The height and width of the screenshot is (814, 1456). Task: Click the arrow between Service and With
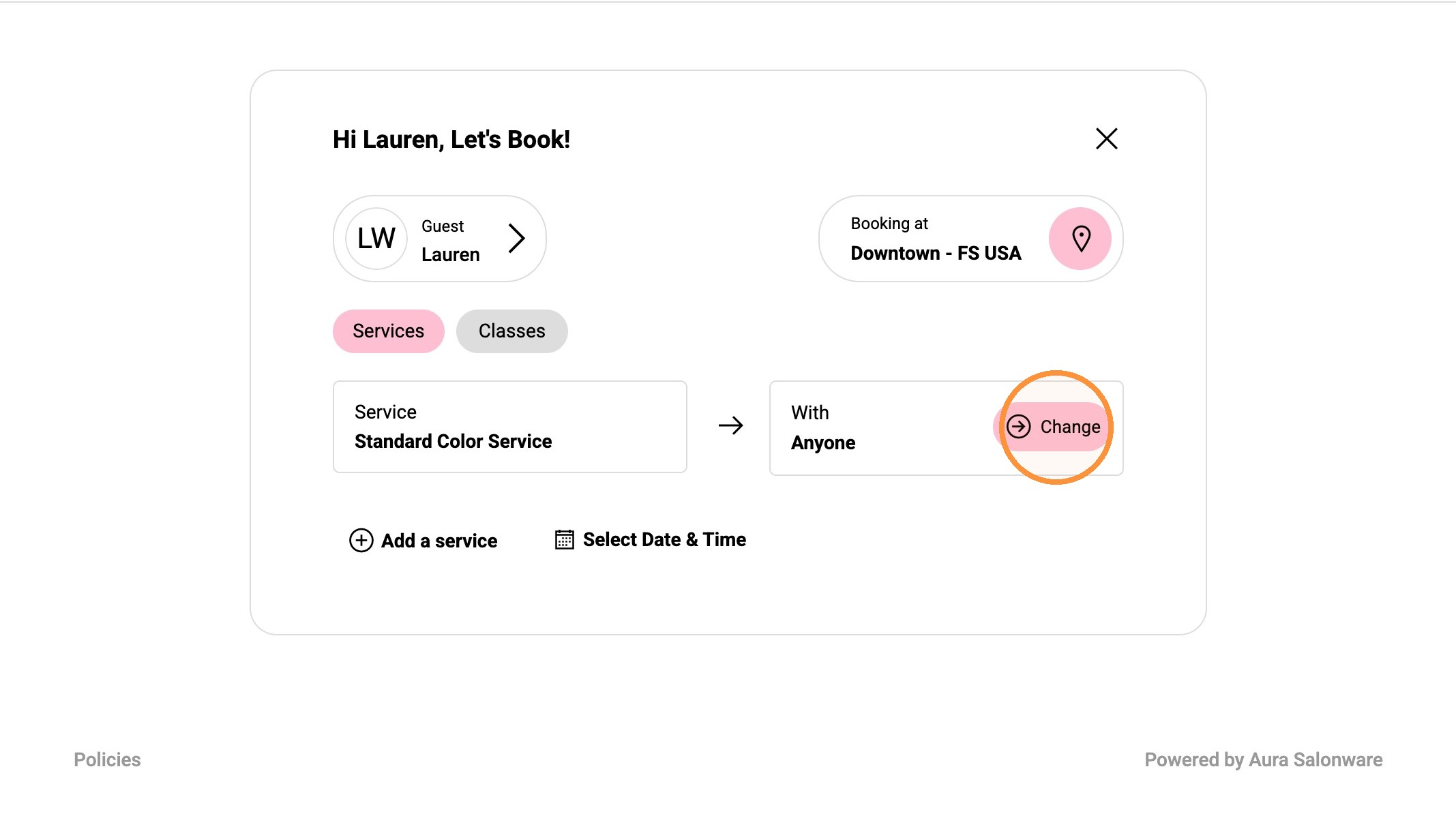pyautogui.click(x=730, y=426)
